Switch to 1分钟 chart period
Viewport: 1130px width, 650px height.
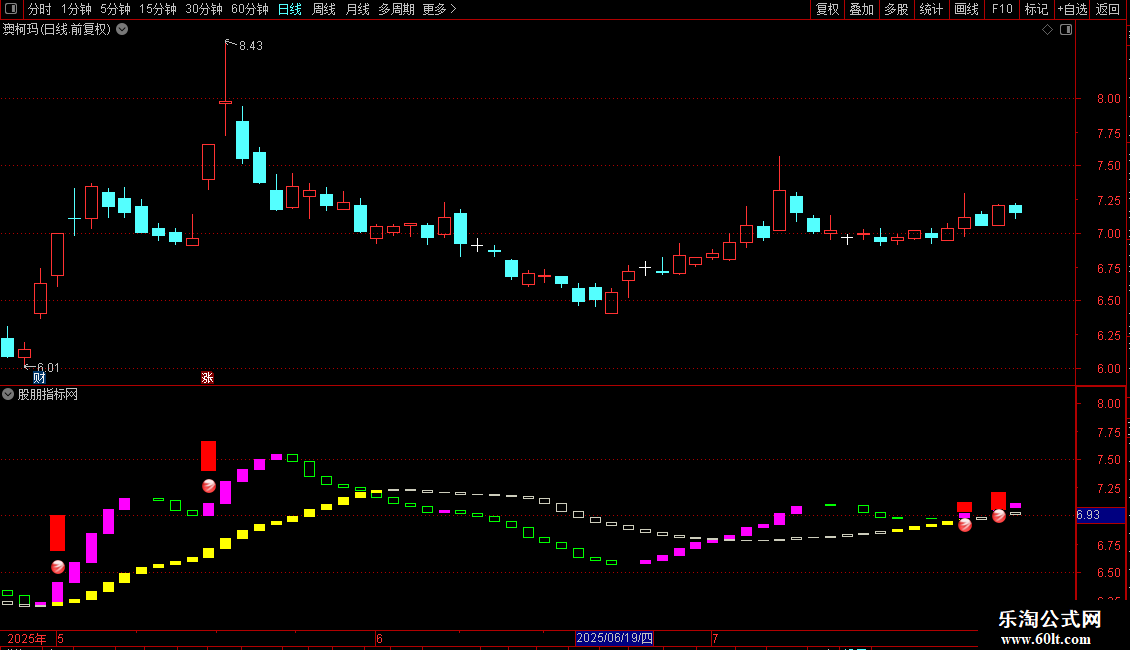tap(76, 9)
